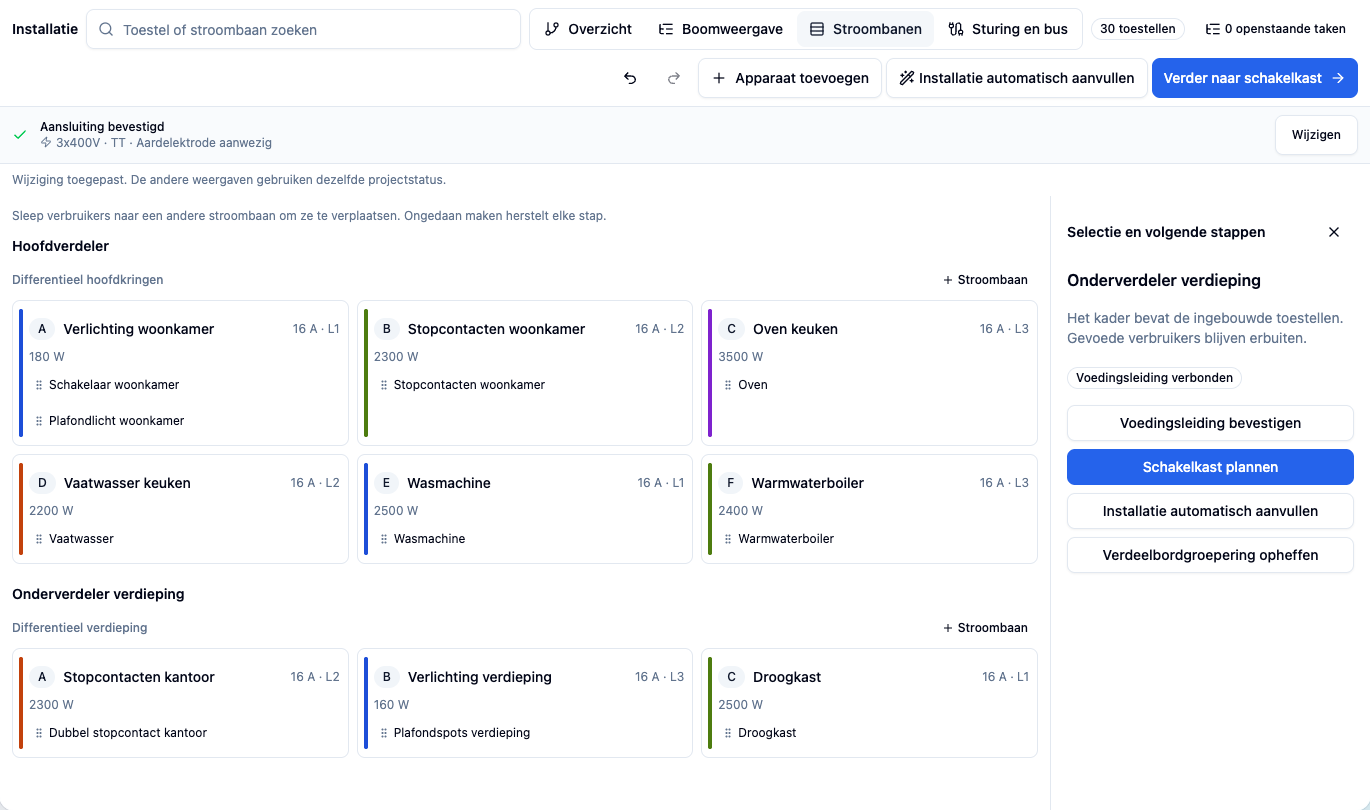Click the drag handle beside Vaatwasser
This screenshot has height=810, width=1370.
pyautogui.click(x=38, y=539)
